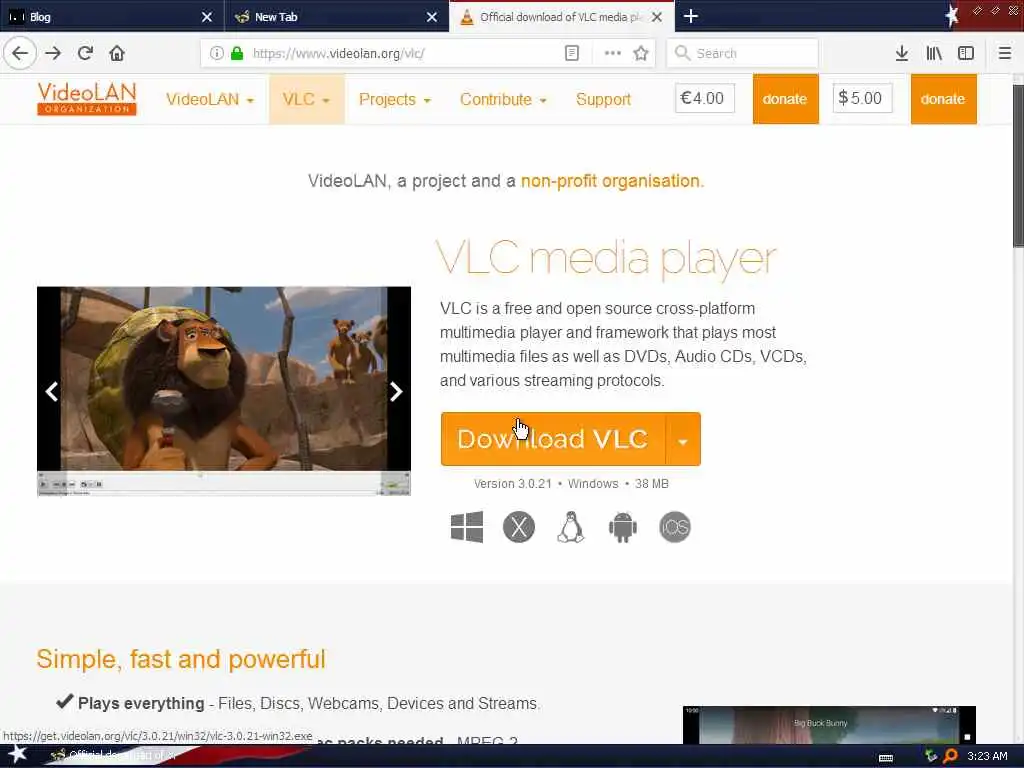Click the keyboard icon in system tray

[x=886, y=758]
